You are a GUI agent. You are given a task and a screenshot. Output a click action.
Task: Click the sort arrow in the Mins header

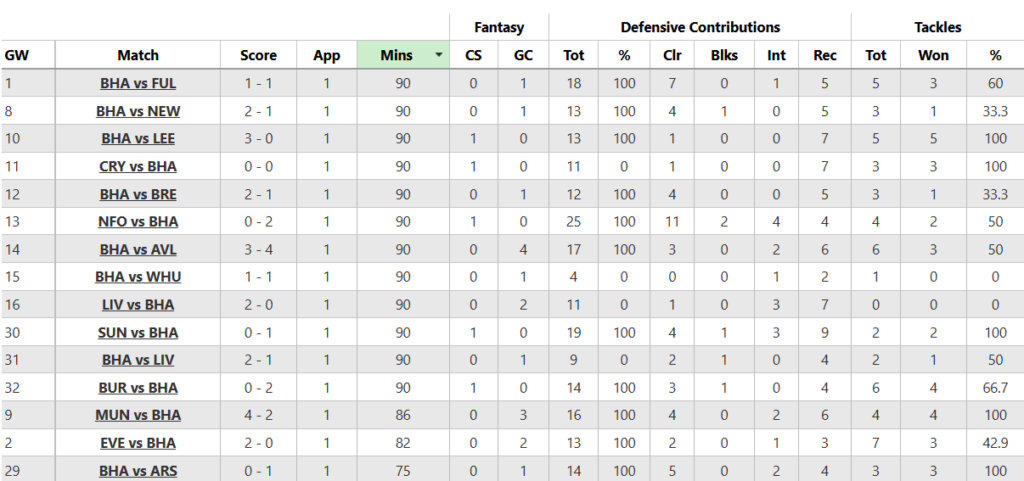coord(438,55)
